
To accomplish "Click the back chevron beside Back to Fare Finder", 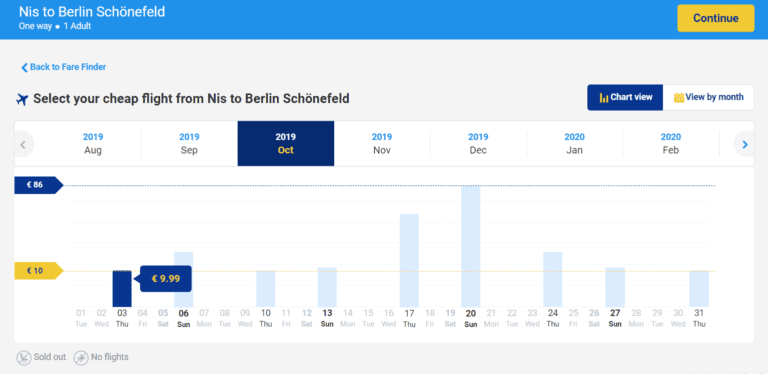I will 24,68.
